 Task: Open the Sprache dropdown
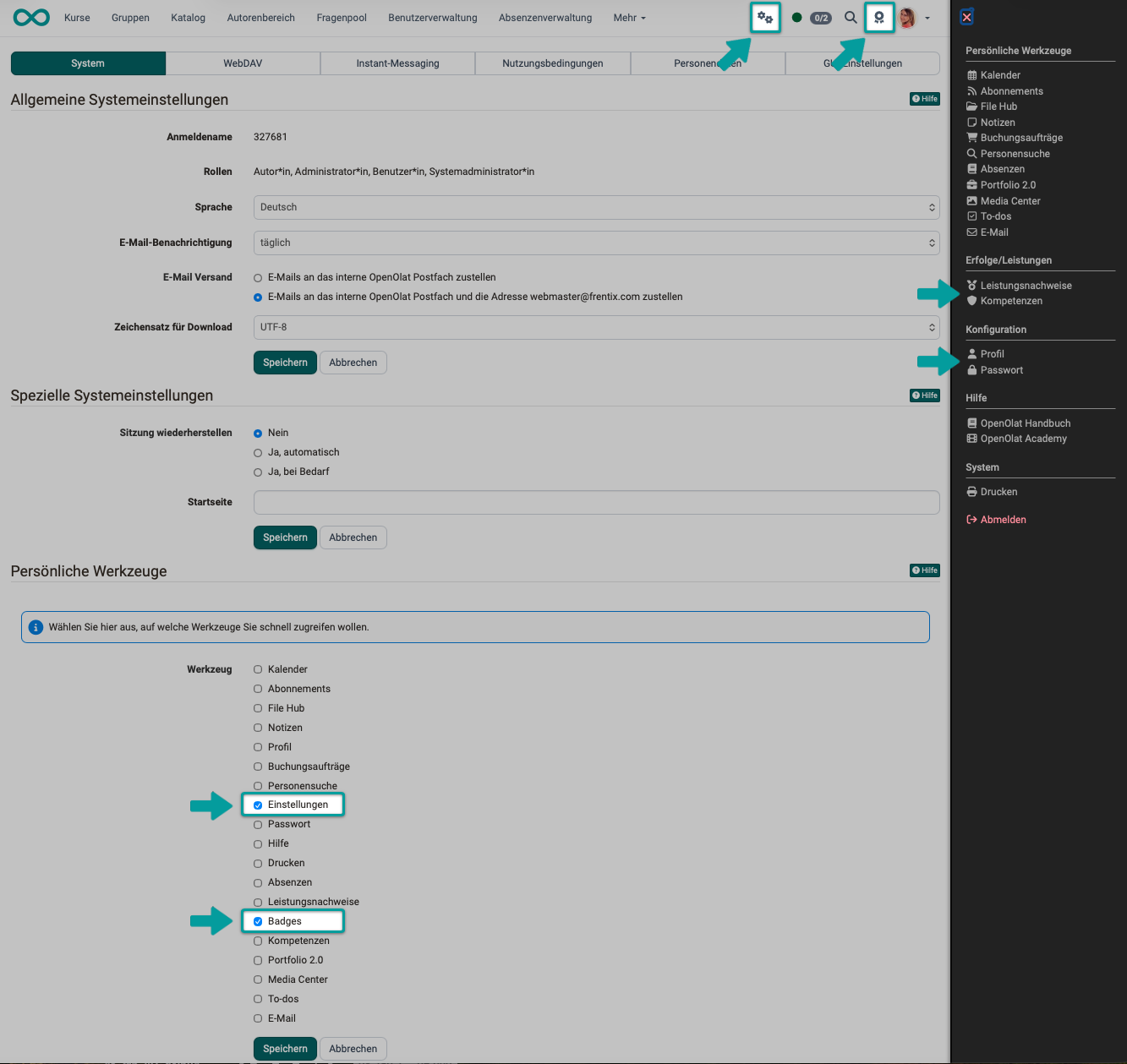point(596,207)
